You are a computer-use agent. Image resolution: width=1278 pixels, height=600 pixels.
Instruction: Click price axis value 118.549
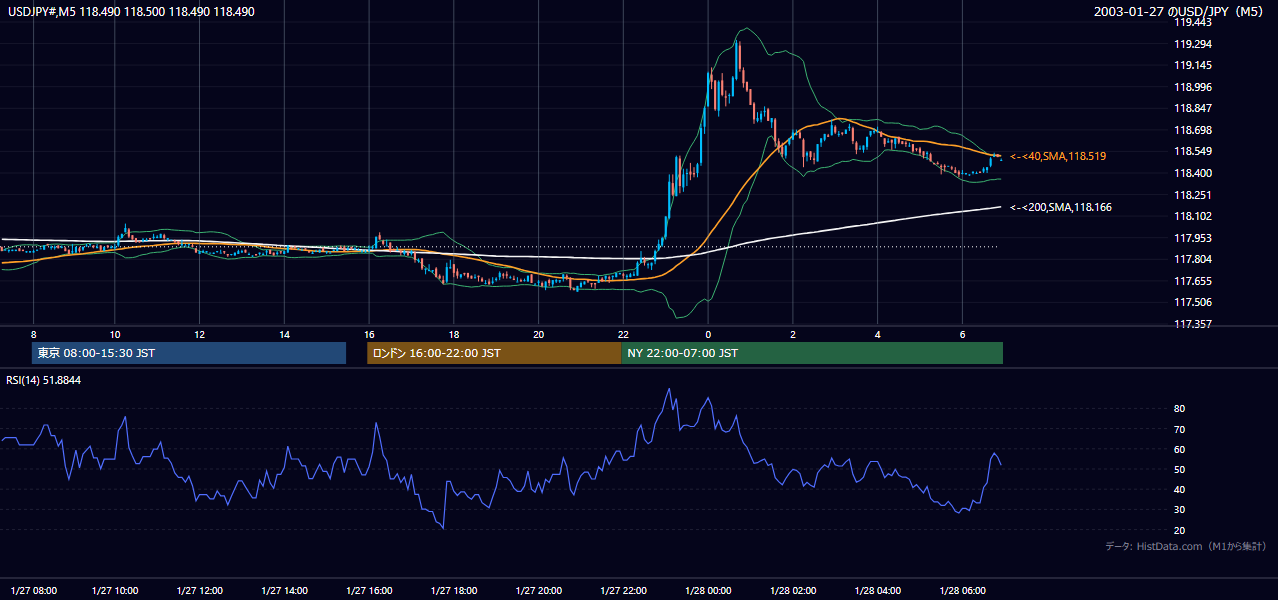[x=1194, y=152]
